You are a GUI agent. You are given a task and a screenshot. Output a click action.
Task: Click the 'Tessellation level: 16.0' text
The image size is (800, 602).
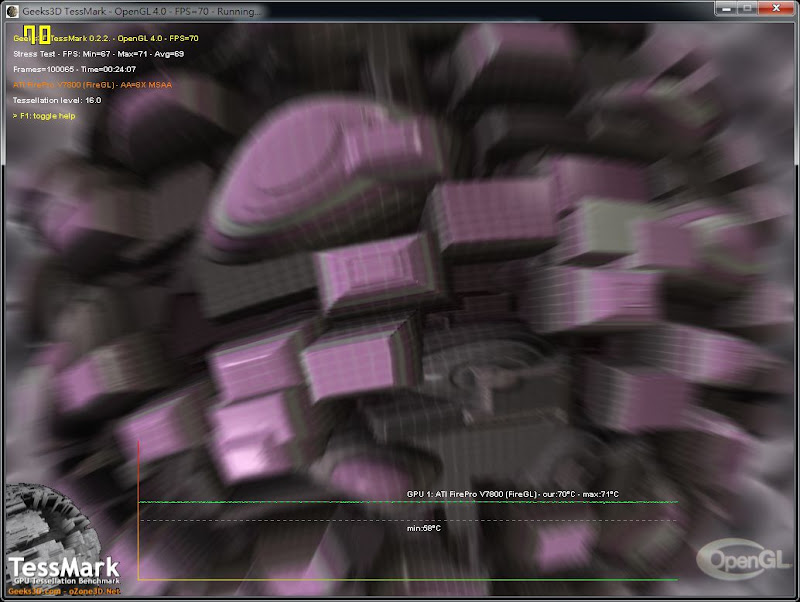(x=57, y=101)
